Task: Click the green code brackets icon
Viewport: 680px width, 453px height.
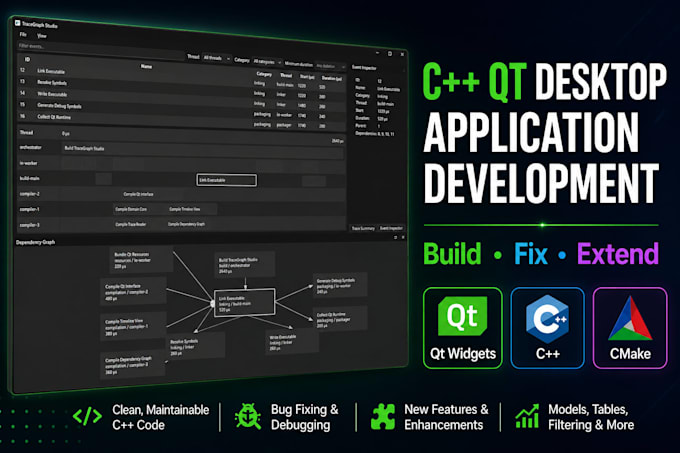Action: tap(87, 417)
